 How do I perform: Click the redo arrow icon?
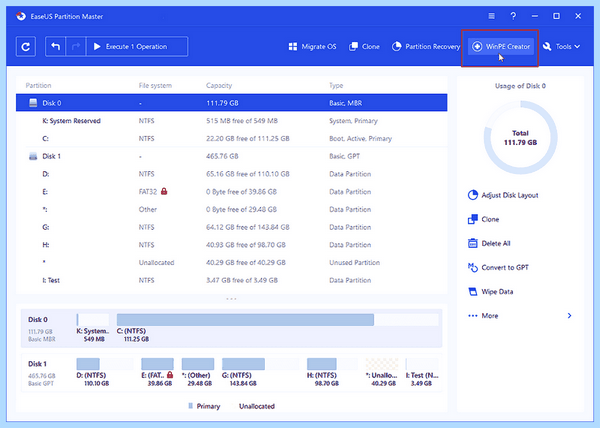coord(76,47)
